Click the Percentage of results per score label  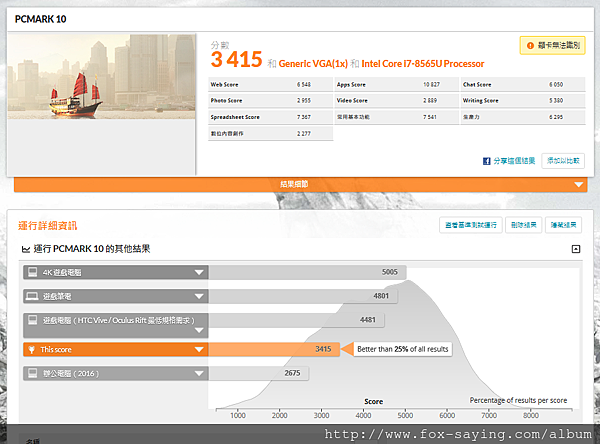coord(518,400)
